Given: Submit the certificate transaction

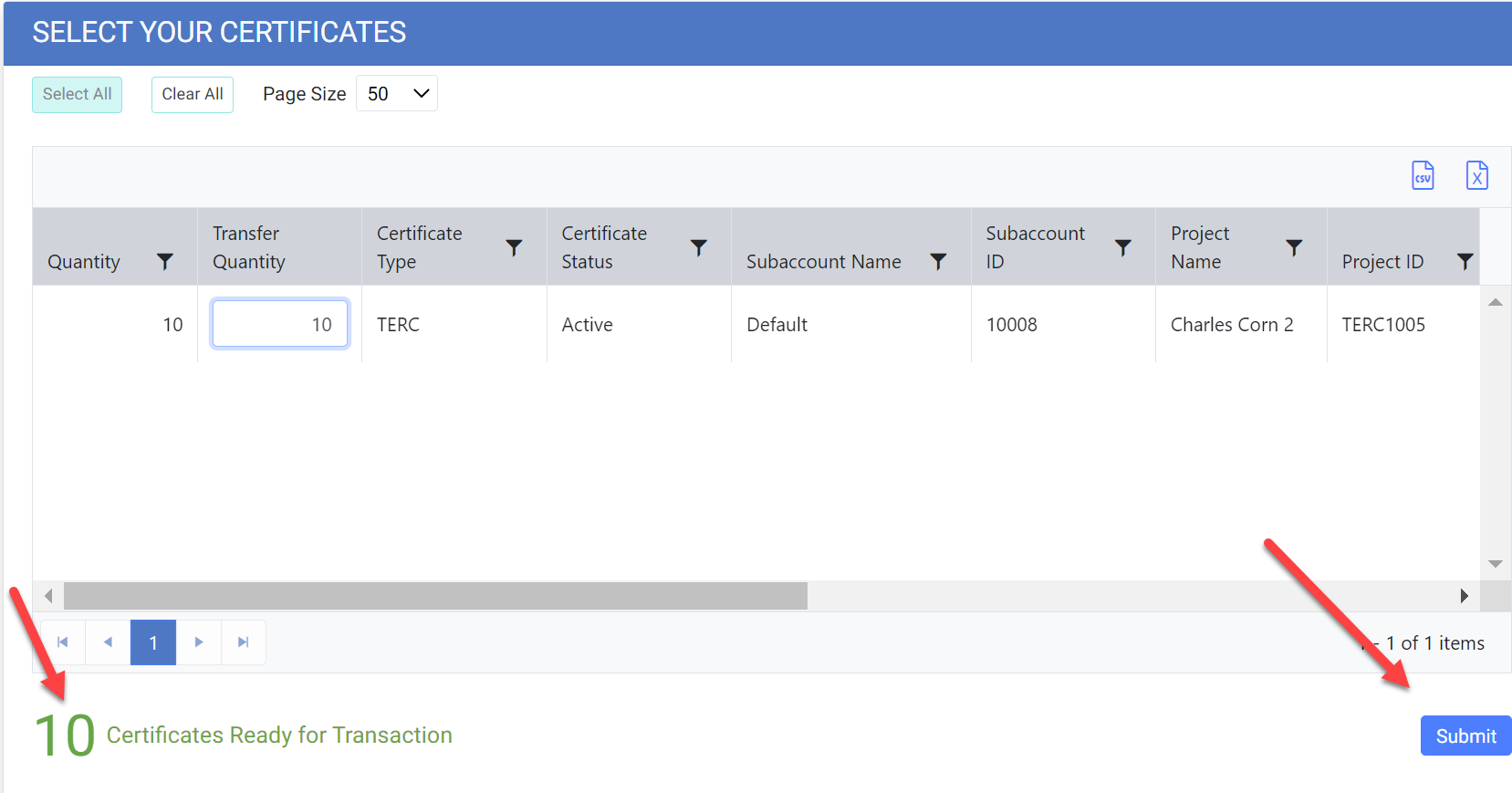Looking at the screenshot, I should [1465, 736].
